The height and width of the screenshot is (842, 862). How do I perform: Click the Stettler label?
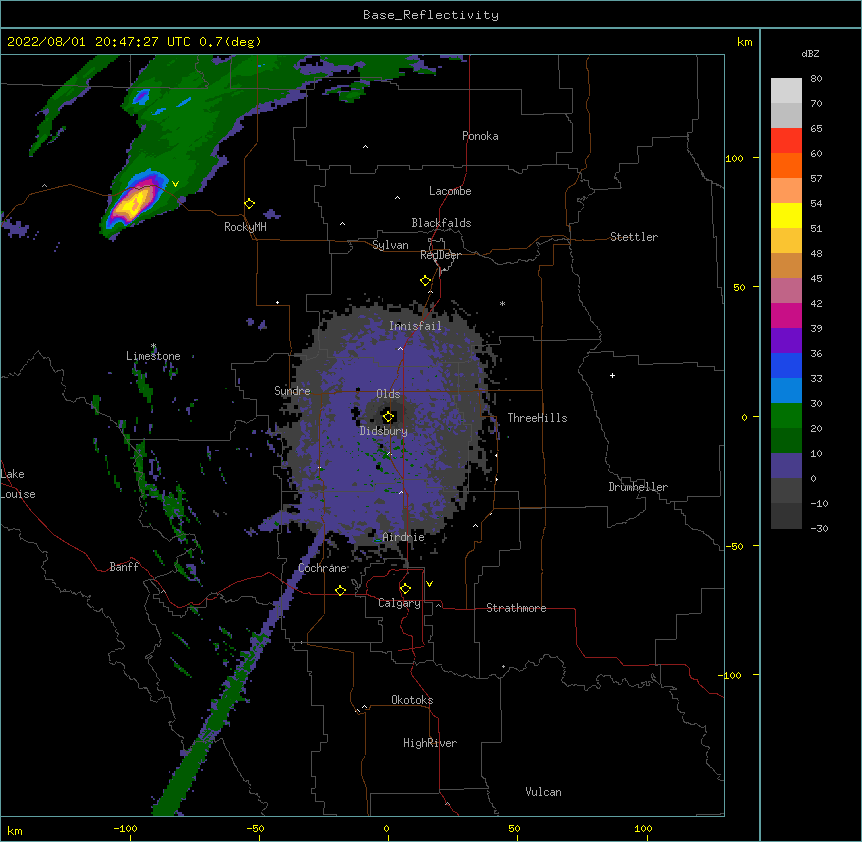point(634,237)
